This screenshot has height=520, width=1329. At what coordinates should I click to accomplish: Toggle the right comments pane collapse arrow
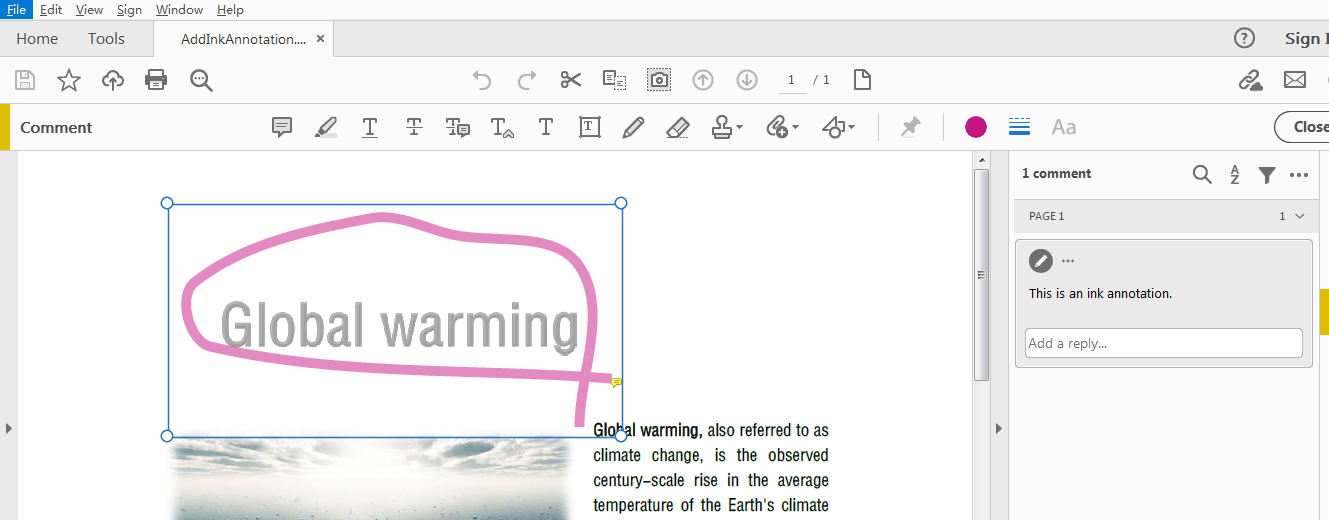[x=998, y=428]
